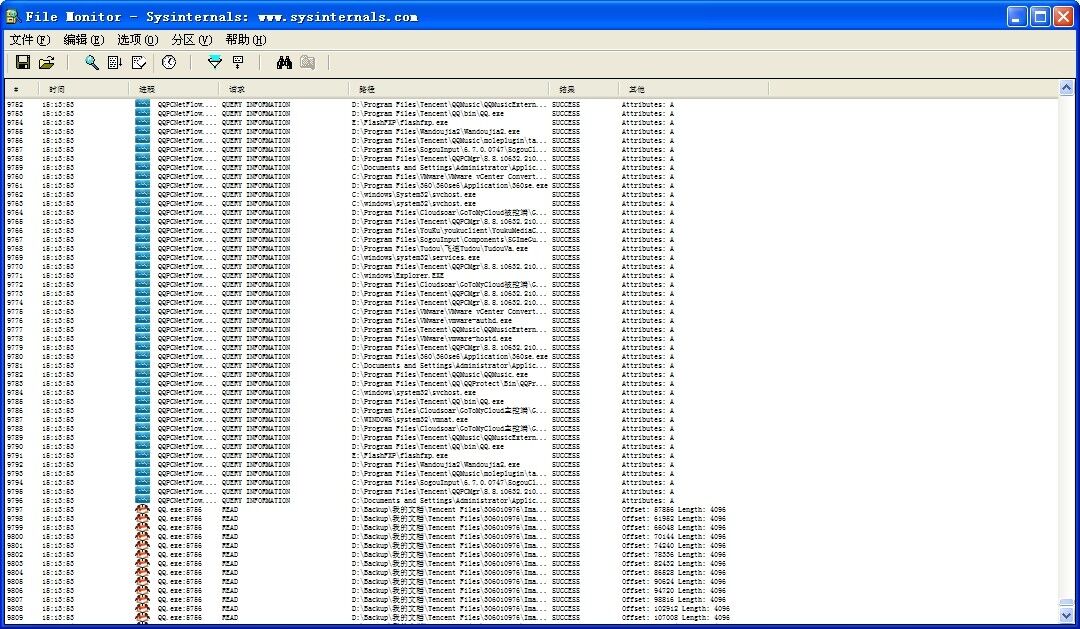Click the clock time-format icon

[x=169, y=63]
